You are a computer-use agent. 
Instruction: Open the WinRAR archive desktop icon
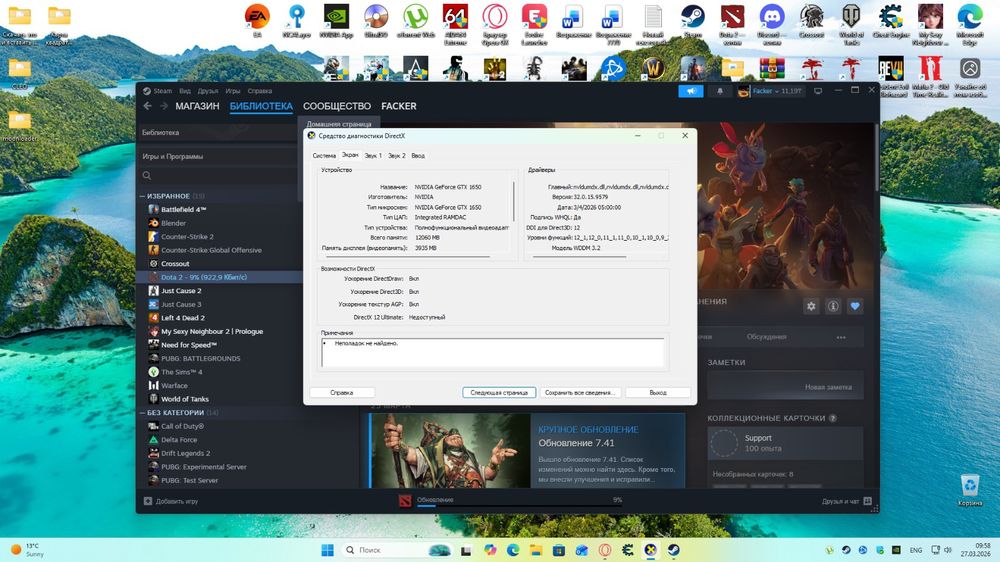tap(772, 68)
